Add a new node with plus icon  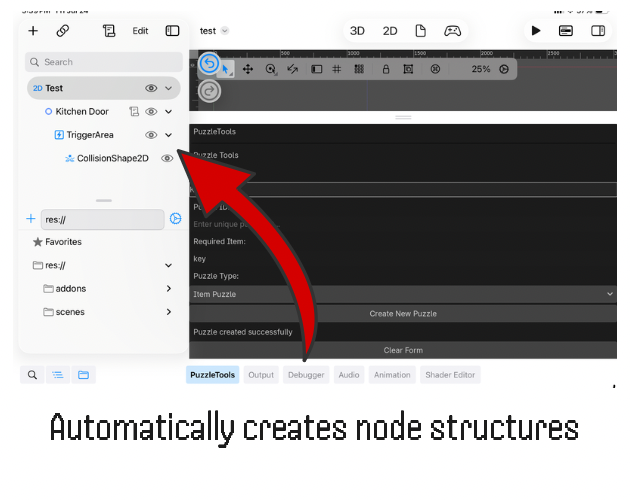coord(33,31)
